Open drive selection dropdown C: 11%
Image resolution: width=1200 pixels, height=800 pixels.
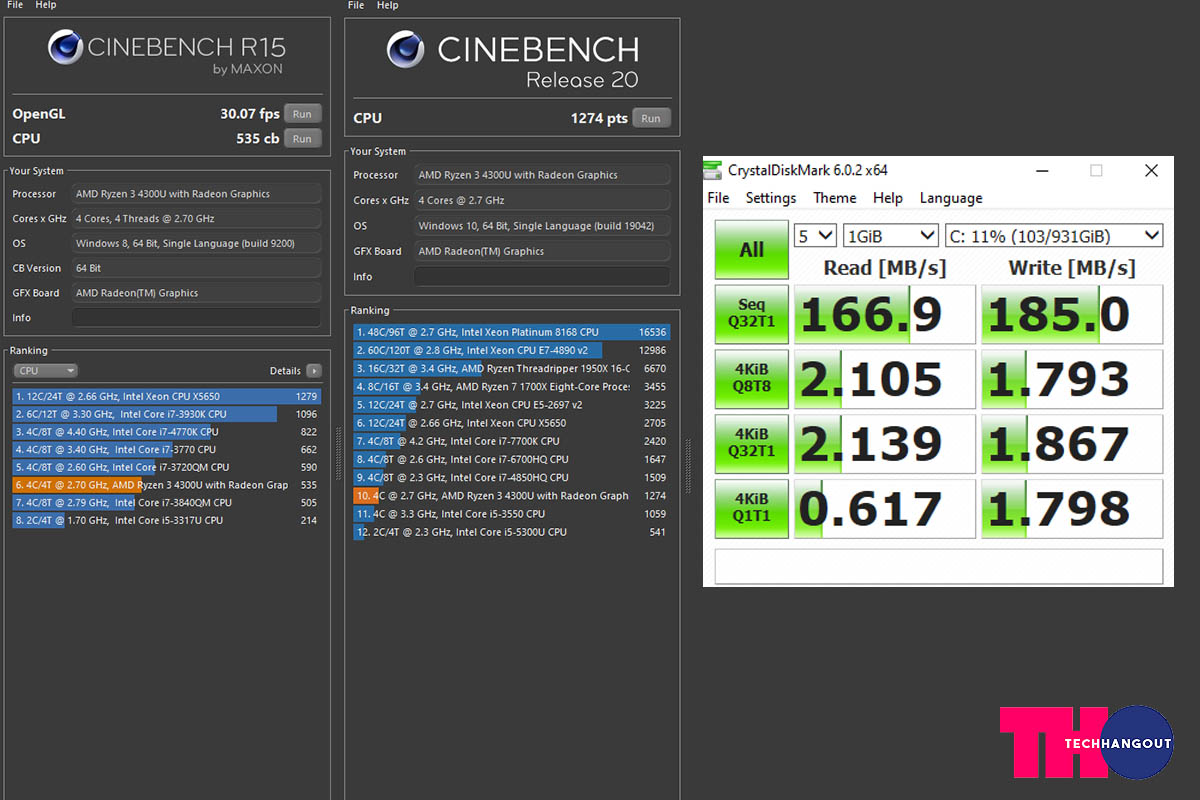point(1054,236)
